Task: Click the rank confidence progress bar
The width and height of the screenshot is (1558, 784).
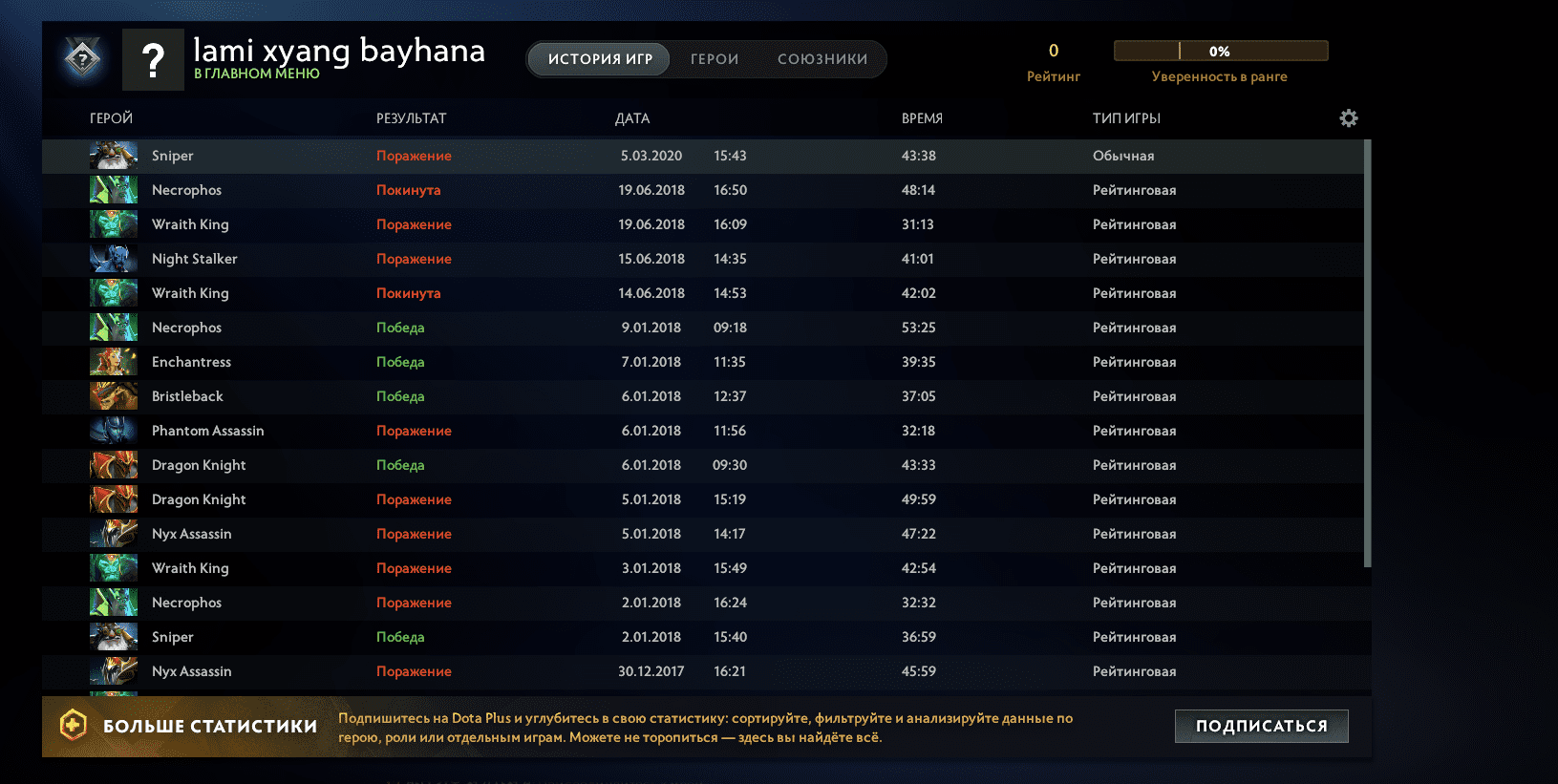Action: point(1220,52)
